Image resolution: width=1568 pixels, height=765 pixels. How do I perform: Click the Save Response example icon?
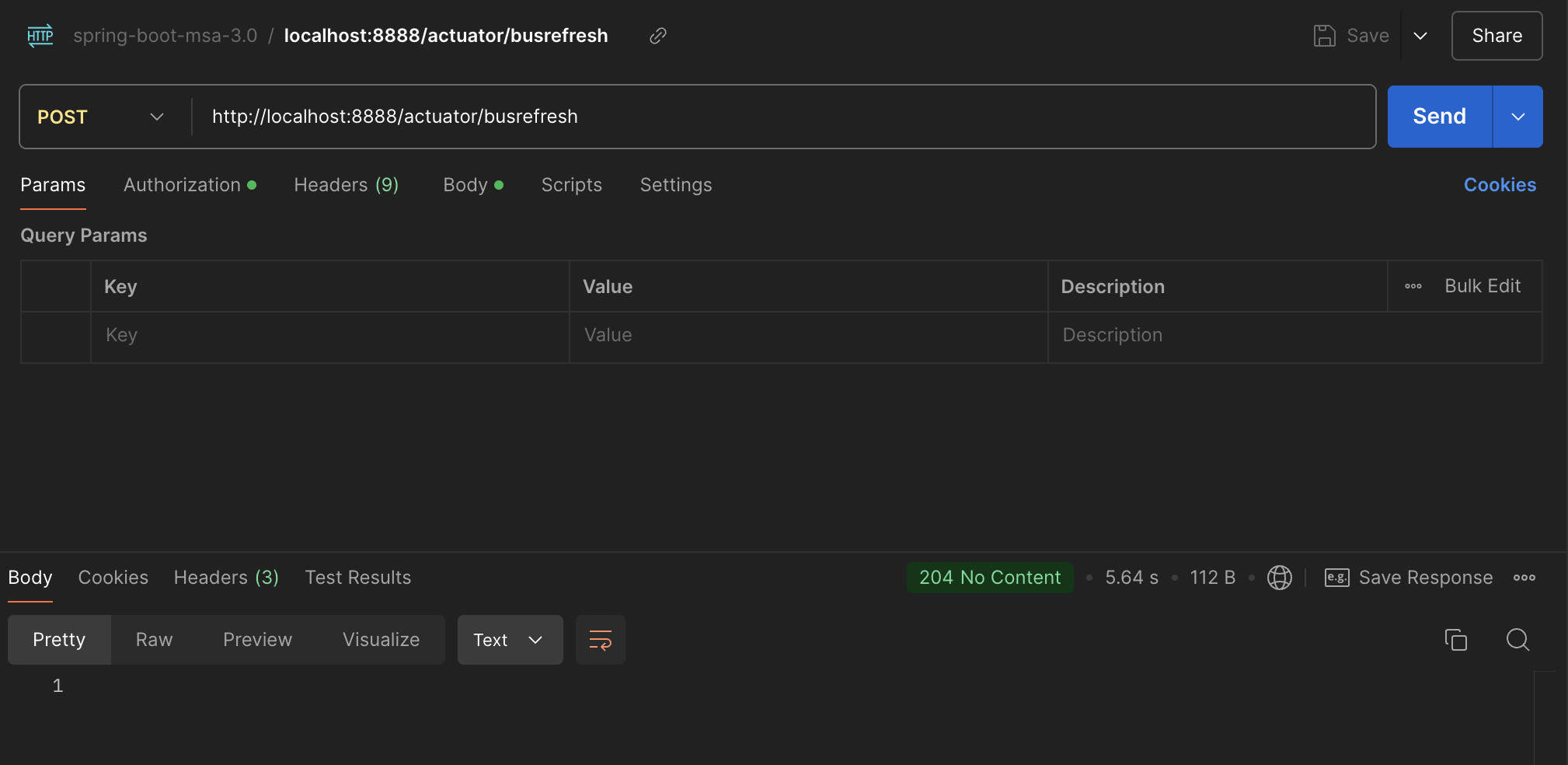coord(1336,578)
